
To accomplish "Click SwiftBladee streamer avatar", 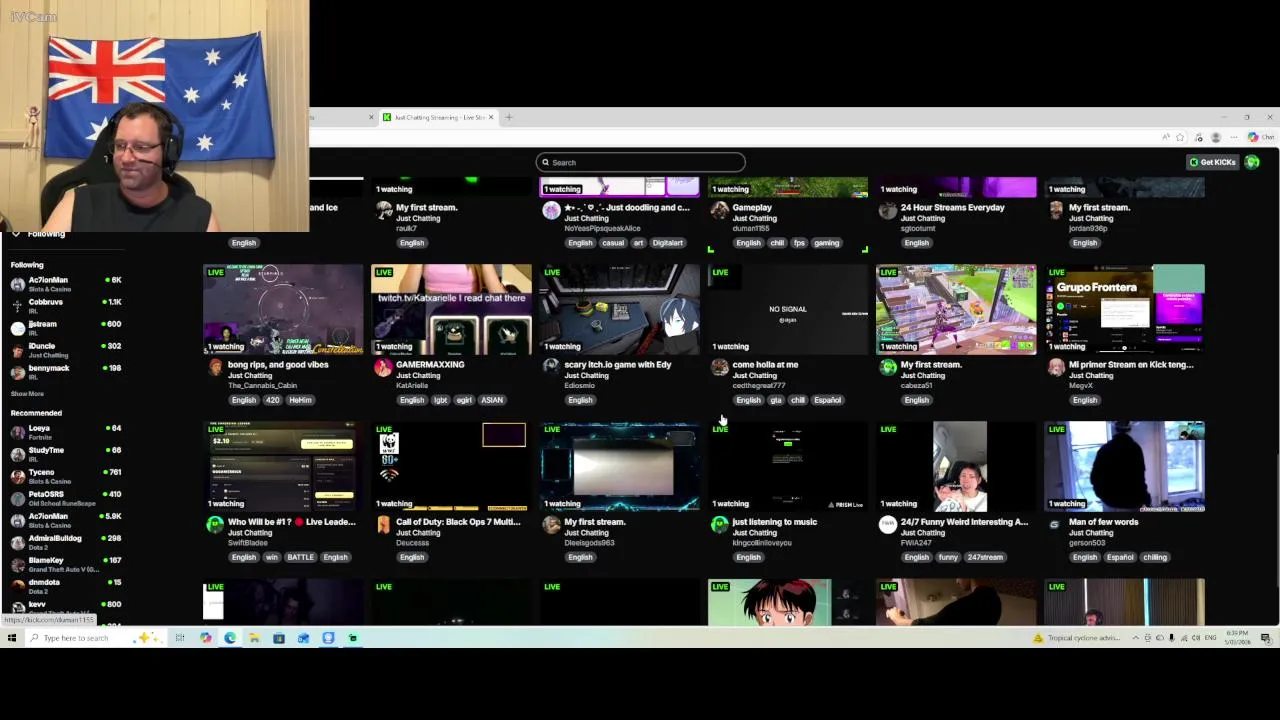I will tap(215, 525).
